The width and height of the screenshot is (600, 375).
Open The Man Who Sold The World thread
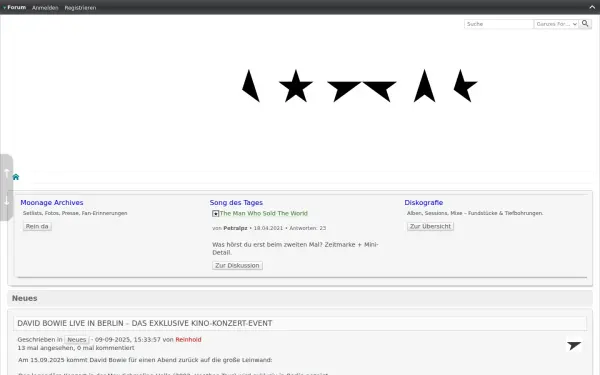264,213
